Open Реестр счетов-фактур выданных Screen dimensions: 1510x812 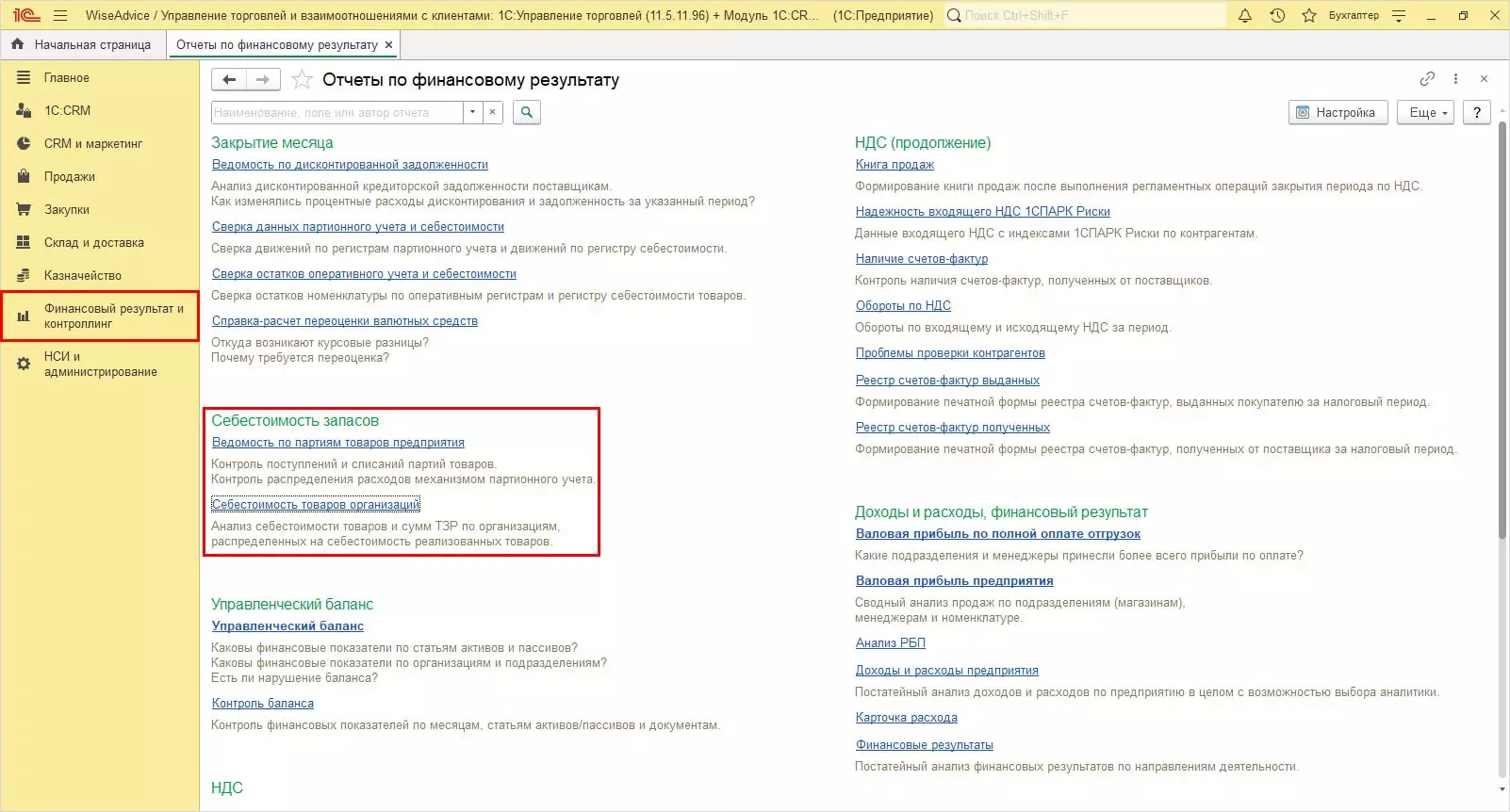(x=947, y=381)
